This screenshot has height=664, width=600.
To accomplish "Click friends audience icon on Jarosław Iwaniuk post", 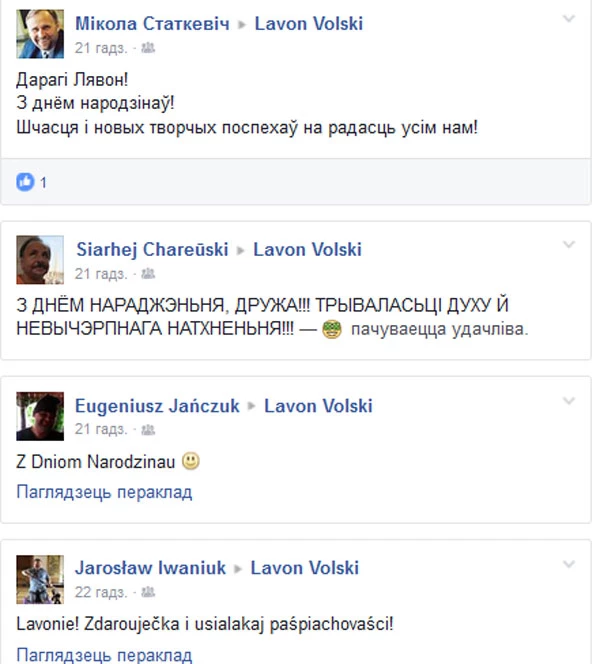I will [148, 592].
